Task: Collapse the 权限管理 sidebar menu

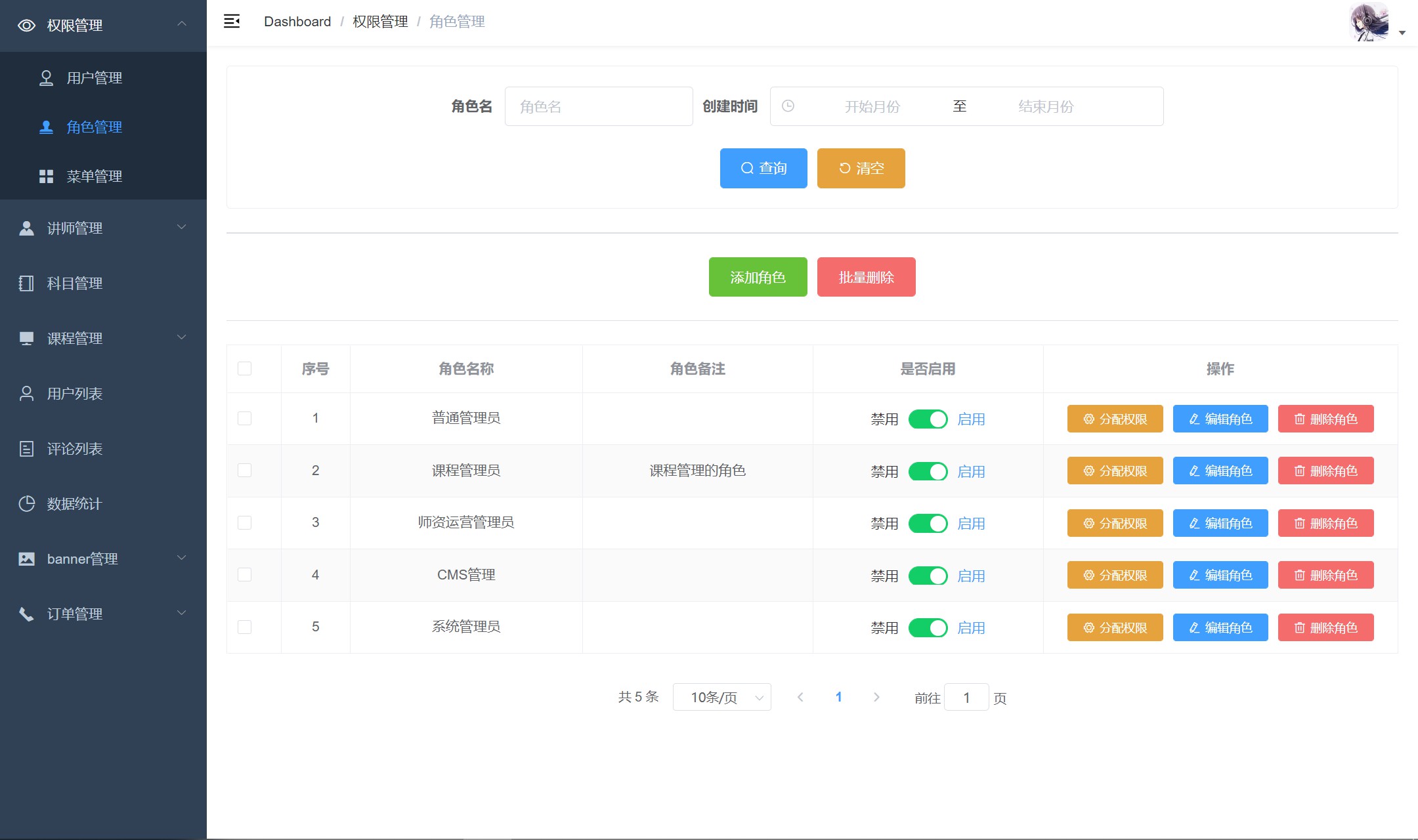Action: [103, 26]
